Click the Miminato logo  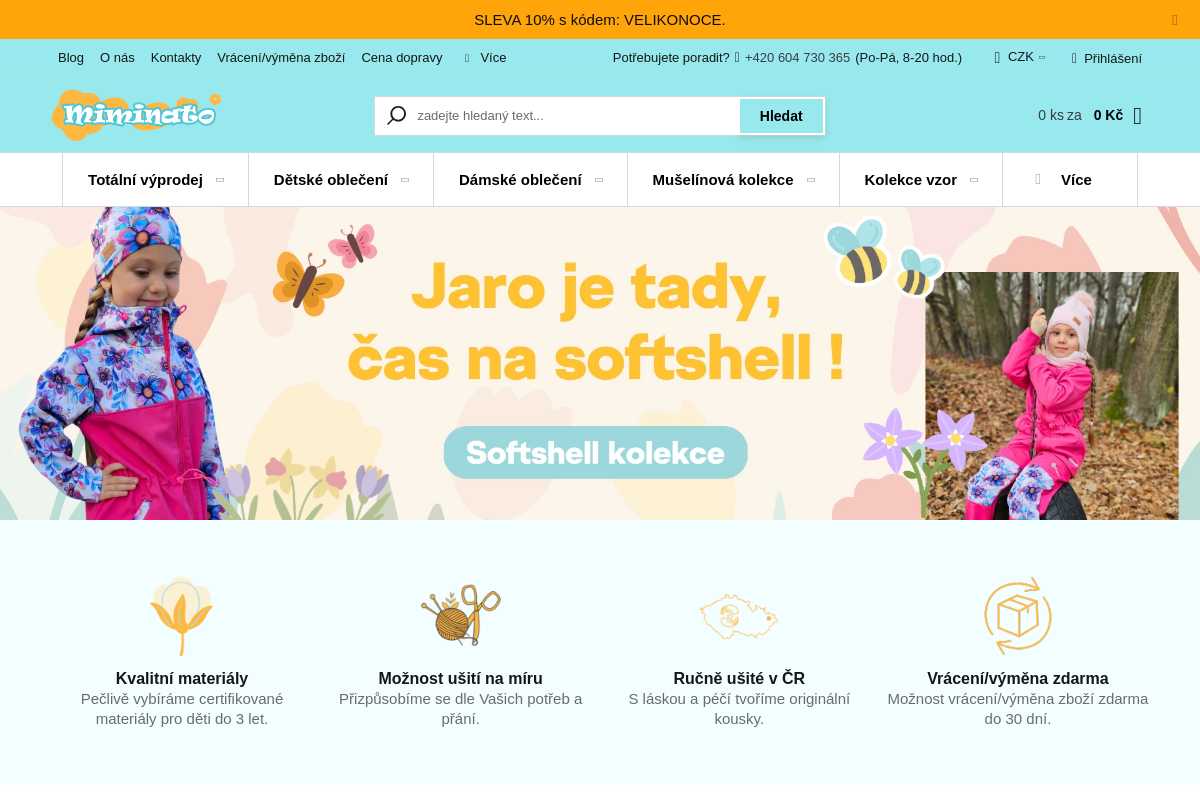click(136, 115)
